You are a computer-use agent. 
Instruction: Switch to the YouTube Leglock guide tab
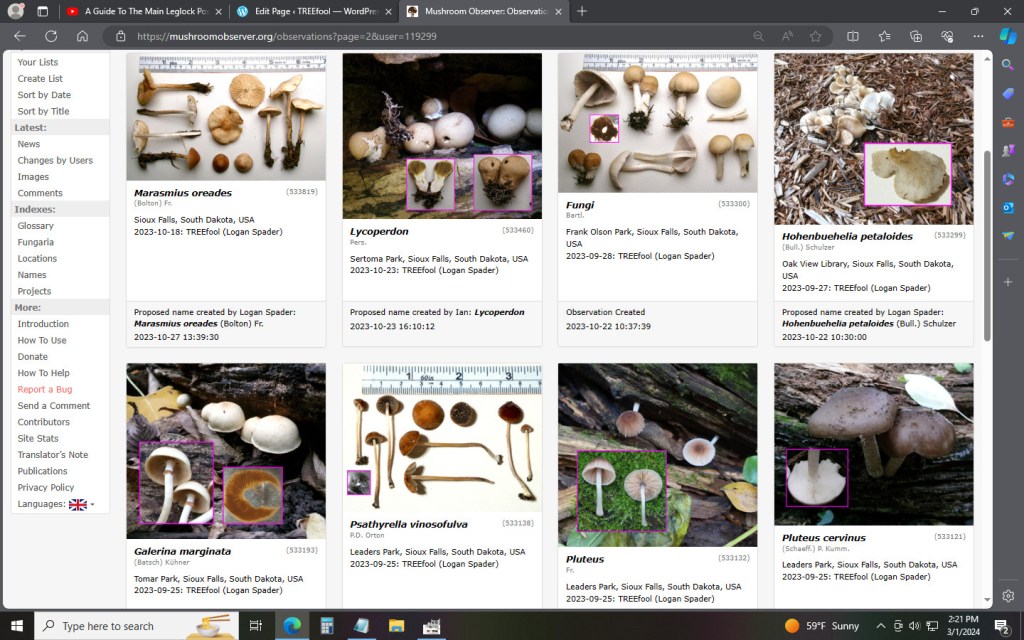coord(138,11)
